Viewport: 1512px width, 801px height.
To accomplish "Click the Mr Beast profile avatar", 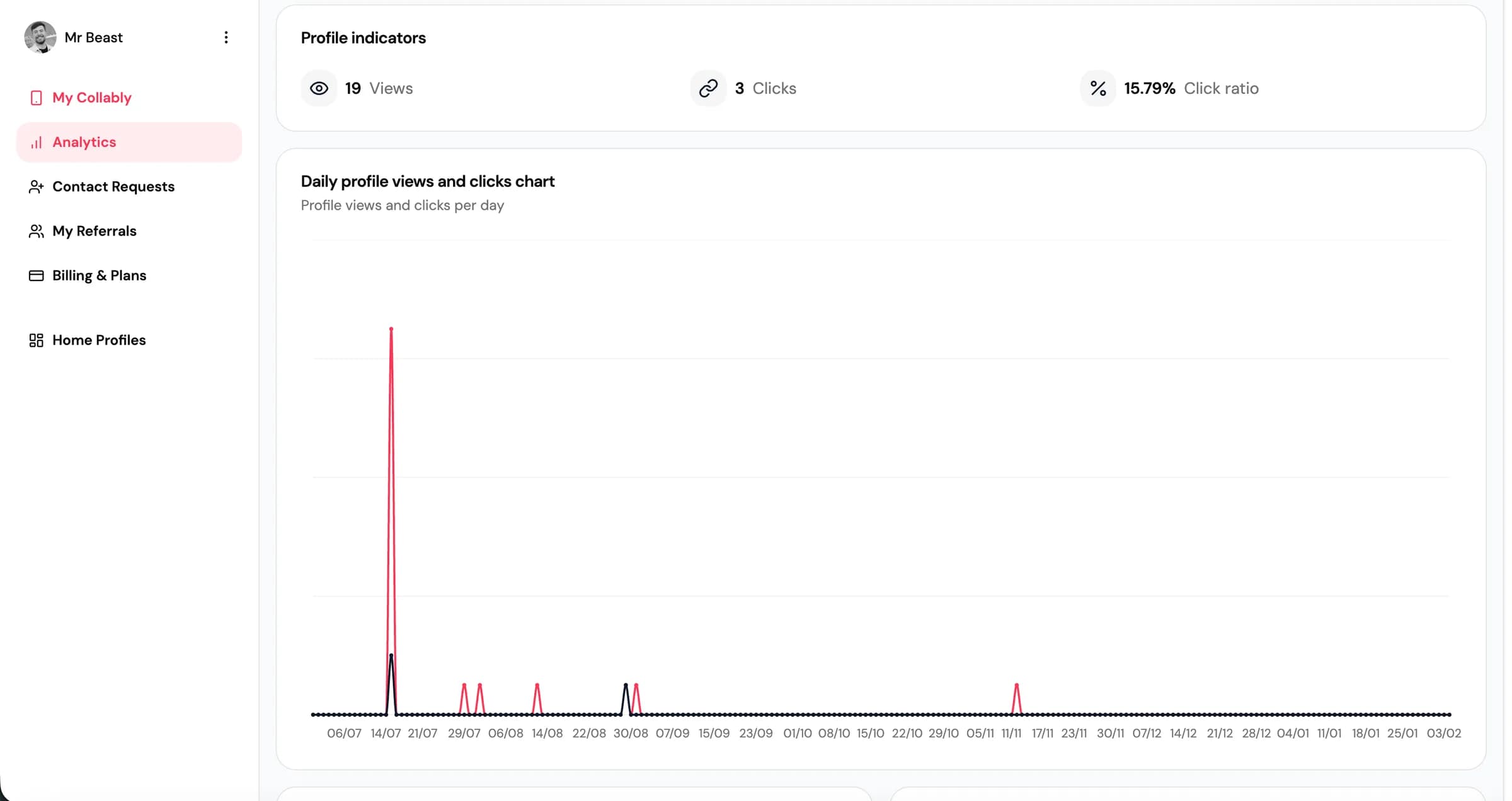I will tap(40, 37).
